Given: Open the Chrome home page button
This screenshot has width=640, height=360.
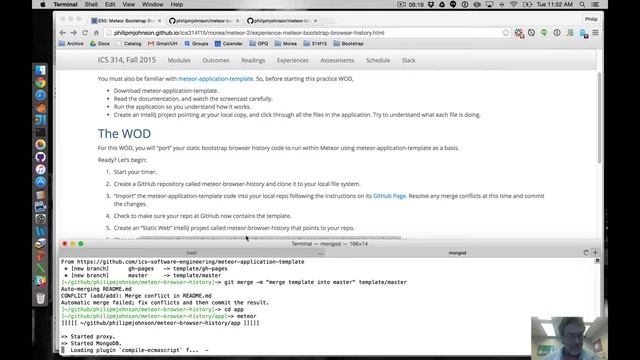Looking at the screenshot, I should 96,33.
